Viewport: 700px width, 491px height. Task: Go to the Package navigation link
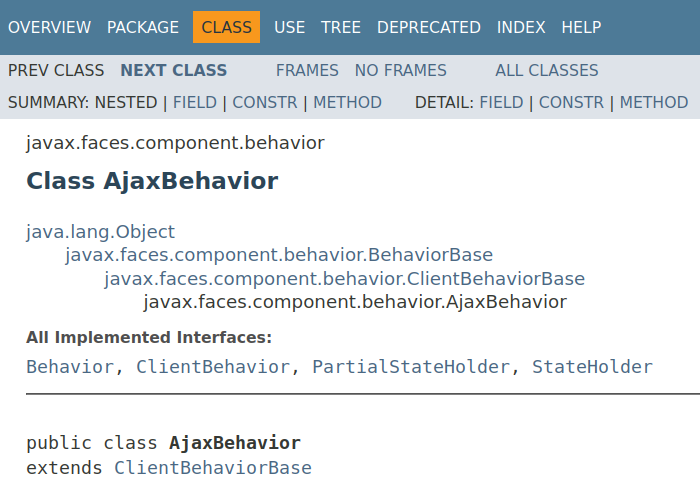pyautogui.click(x=143, y=27)
